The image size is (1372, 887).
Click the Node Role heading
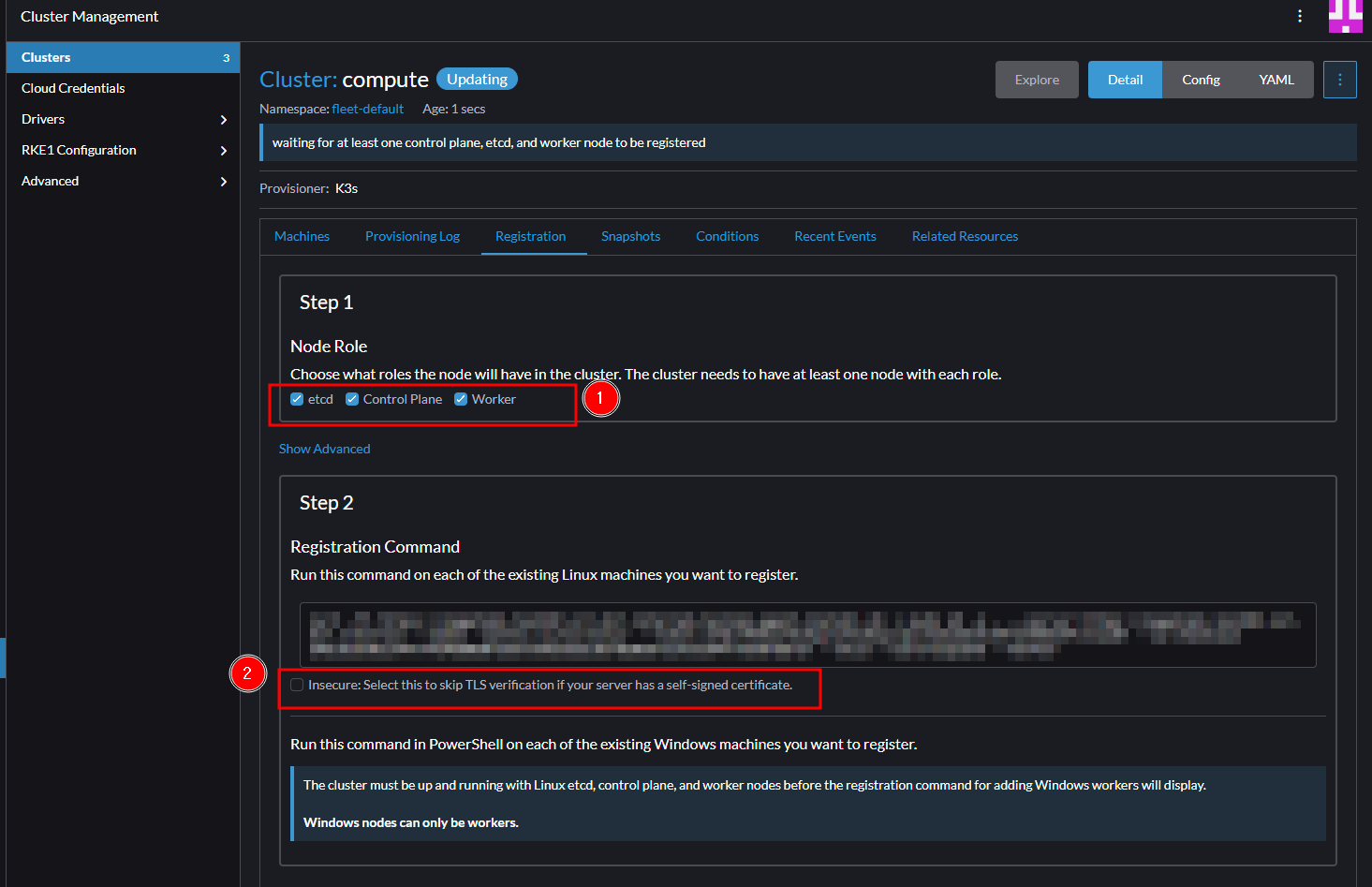coord(329,347)
